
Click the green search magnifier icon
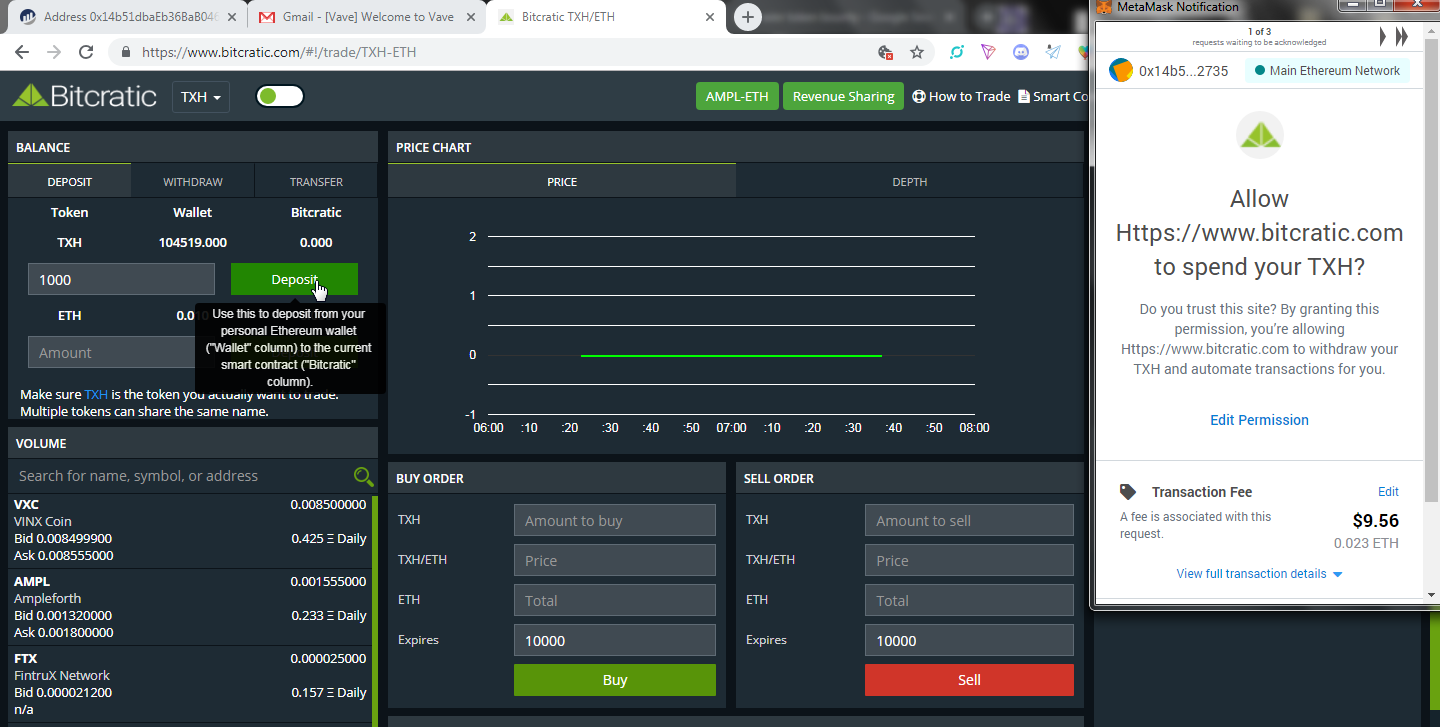pyautogui.click(x=363, y=476)
